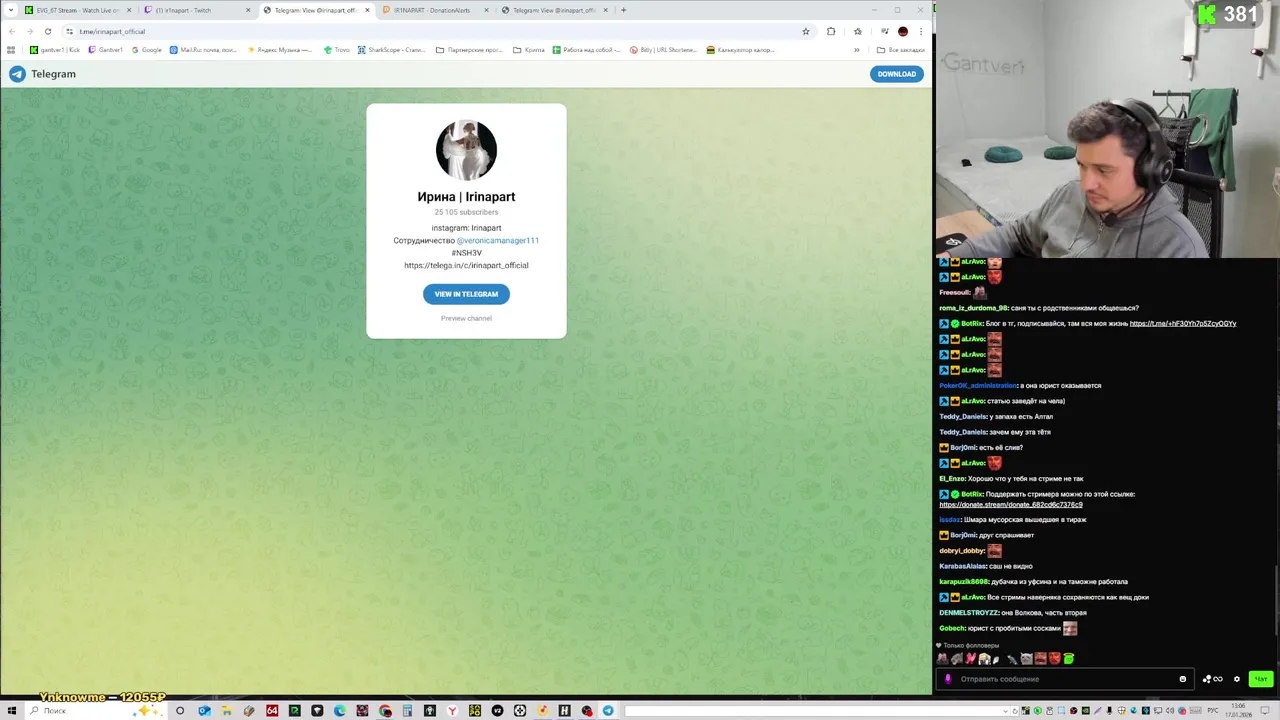1280x720 pixels.
Task: Switch to the last Telegram View tab
Action: pos(553,10)
